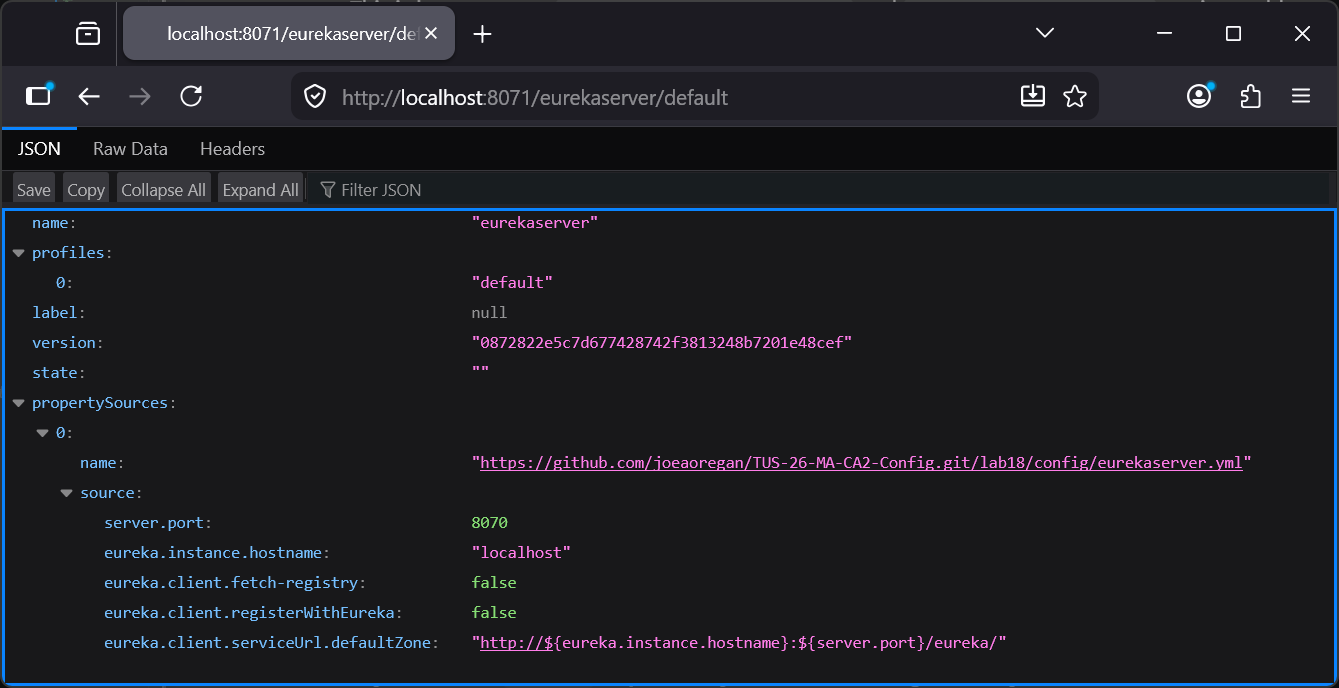
Task: Maximize the browser window
Action: [1233, 34]
